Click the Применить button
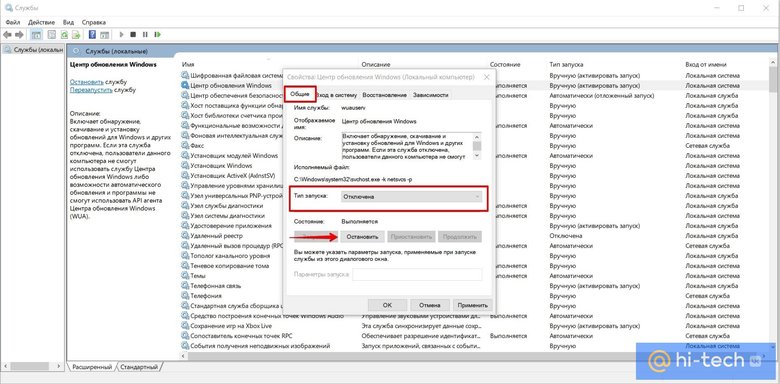 tap(473, 305)
